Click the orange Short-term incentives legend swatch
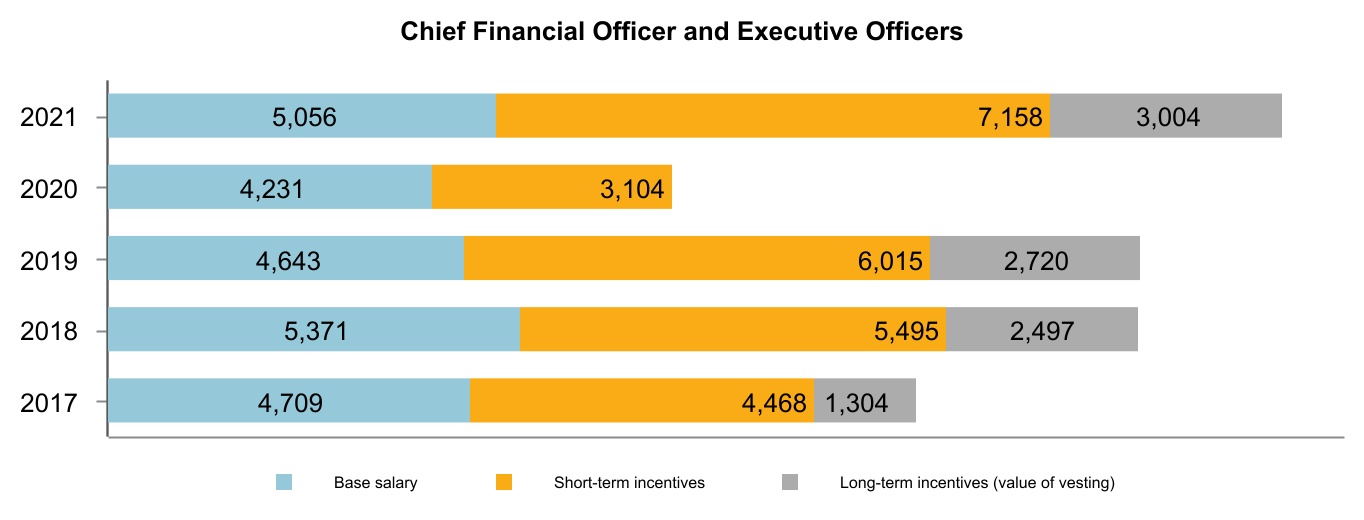Image resolution: width=1364 pixels, height=520 pixels. [x=504, y=483]
